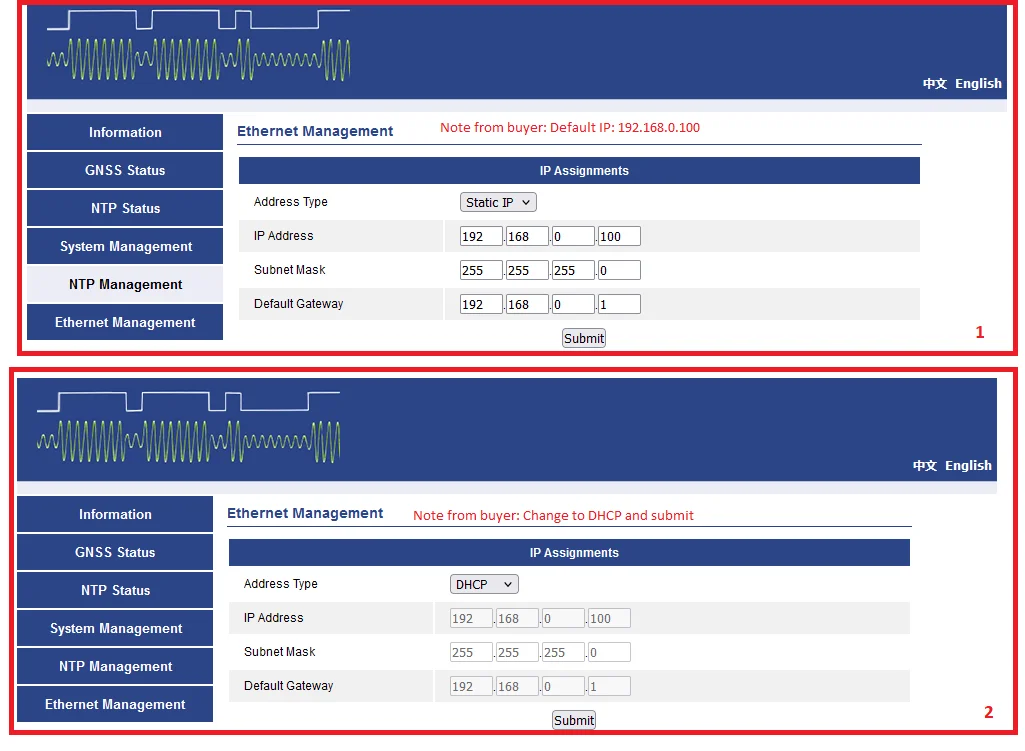Click Submit button in top panel
Screen dimensions: 1025x751
click(584, 338)
